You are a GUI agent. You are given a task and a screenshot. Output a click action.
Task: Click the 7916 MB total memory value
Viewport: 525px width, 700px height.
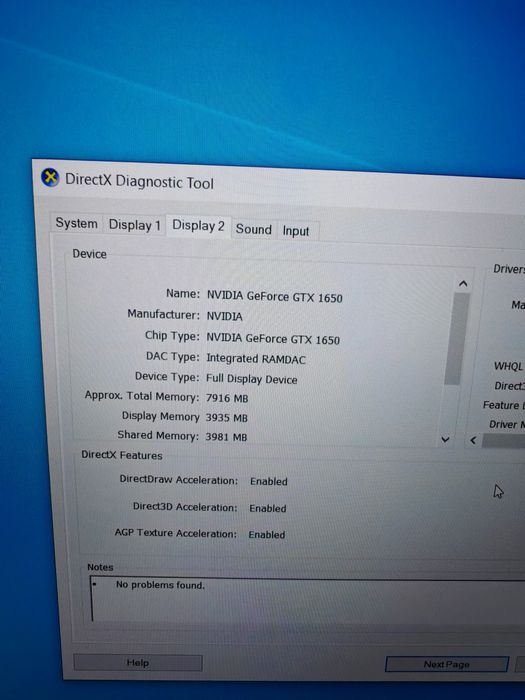pyautogui.click(x=227, y=398)
